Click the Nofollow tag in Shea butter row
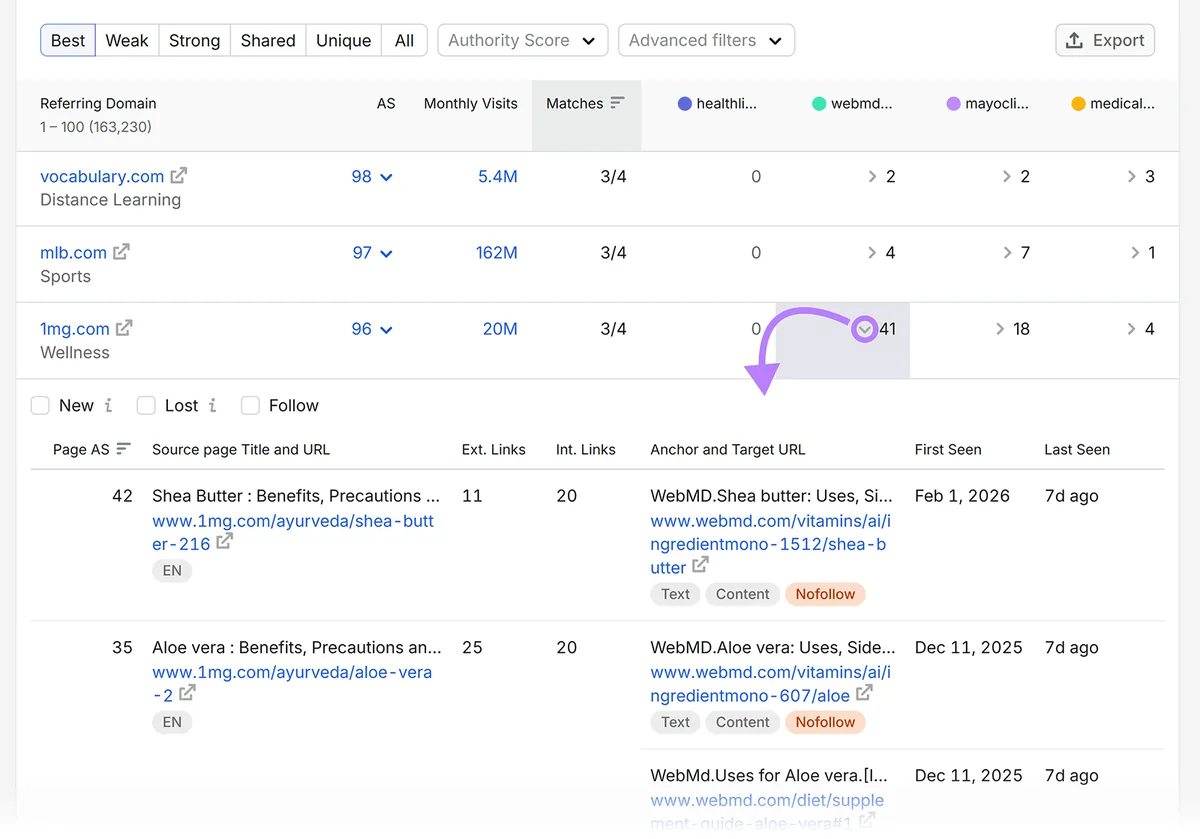 825,594
